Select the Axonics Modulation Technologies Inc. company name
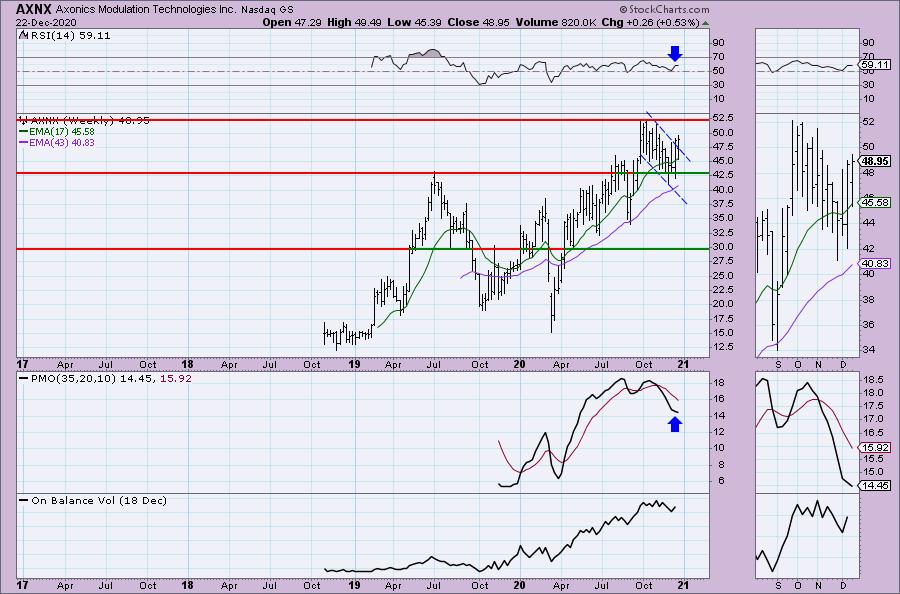Image resolution: width=900 pixels, height=594 pixels. 146,10
